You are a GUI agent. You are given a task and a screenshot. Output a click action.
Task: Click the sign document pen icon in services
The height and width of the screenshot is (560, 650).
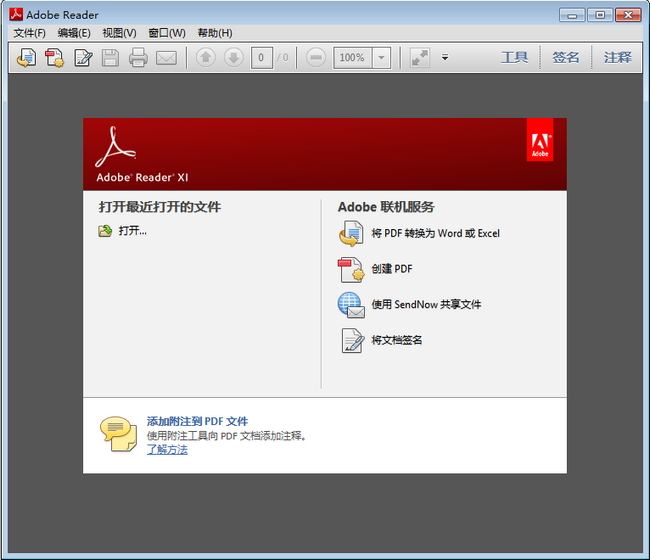pos(352,341)
